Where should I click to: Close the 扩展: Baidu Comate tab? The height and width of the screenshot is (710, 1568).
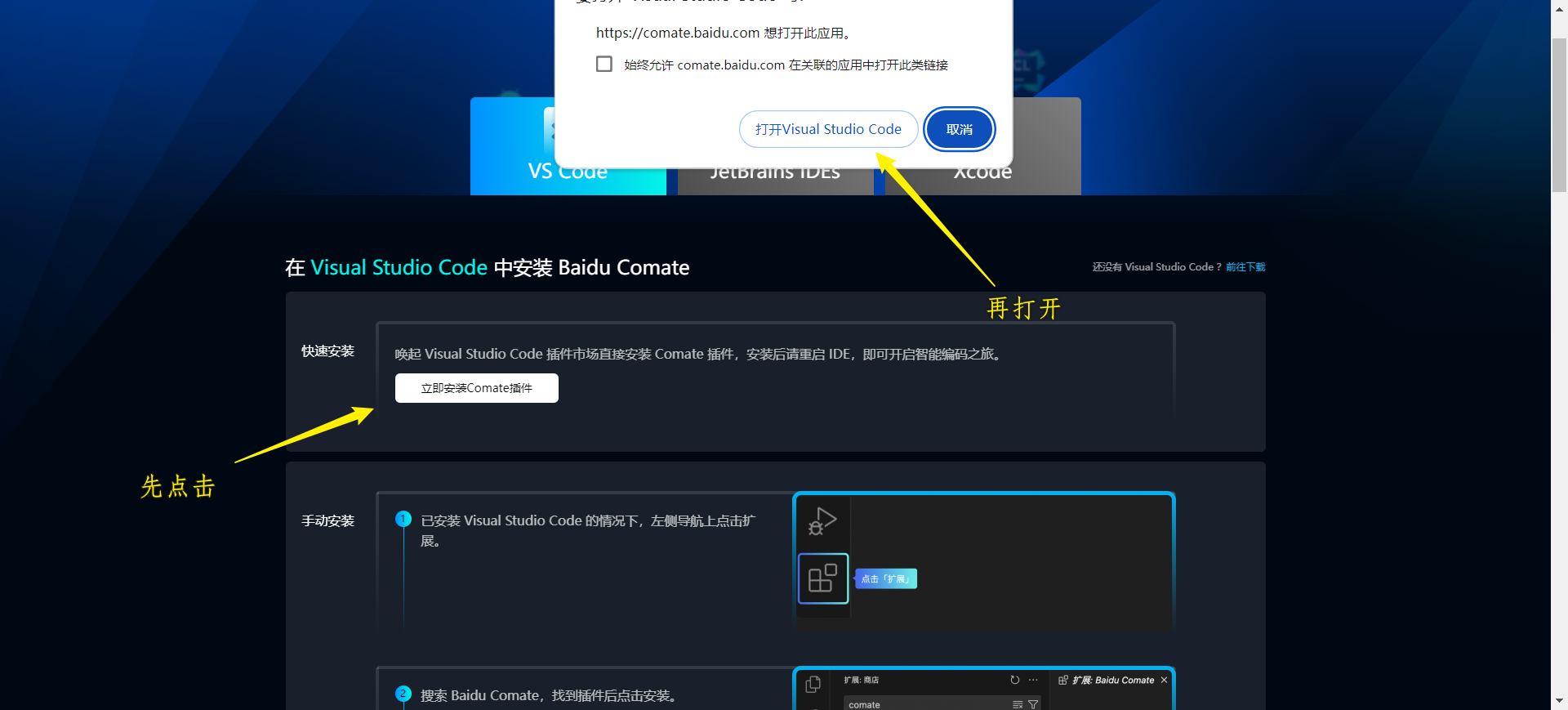1164,680
